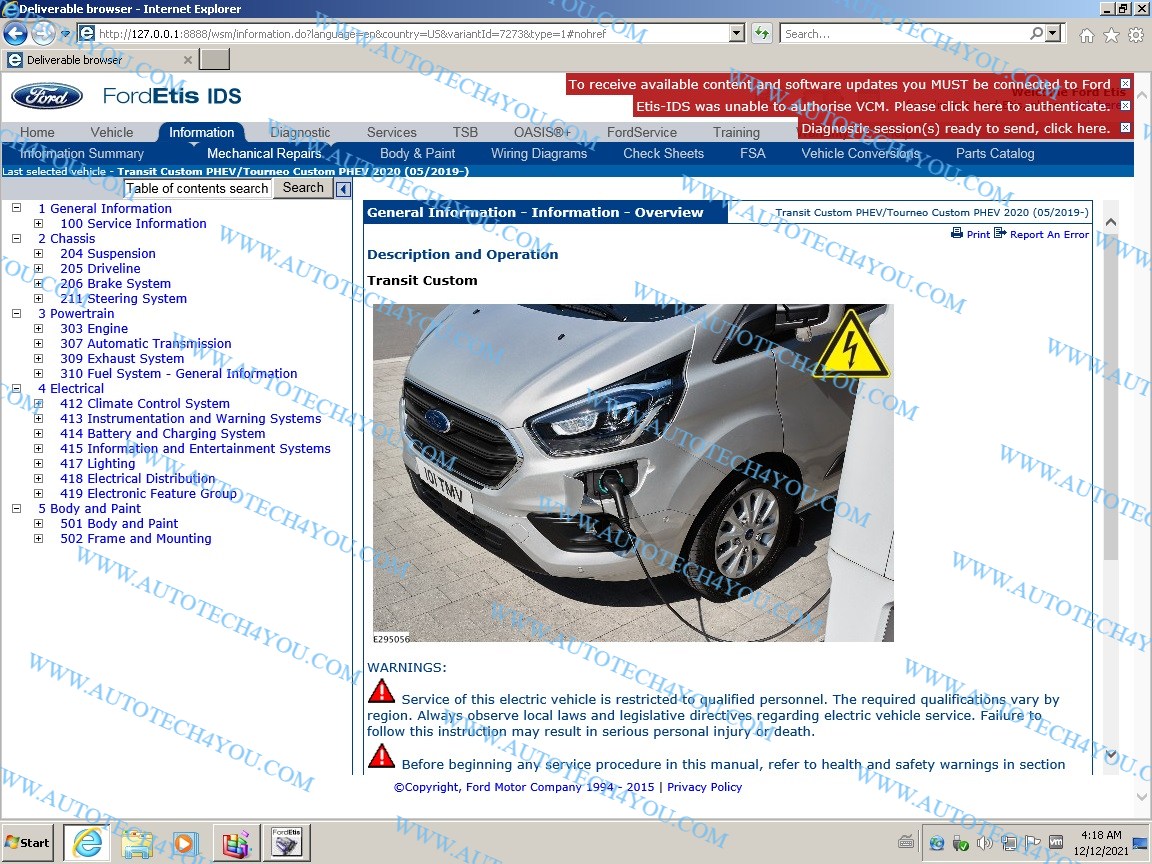
Task: Refresh the page using address bar icon
Action: [x=762, y=33]
